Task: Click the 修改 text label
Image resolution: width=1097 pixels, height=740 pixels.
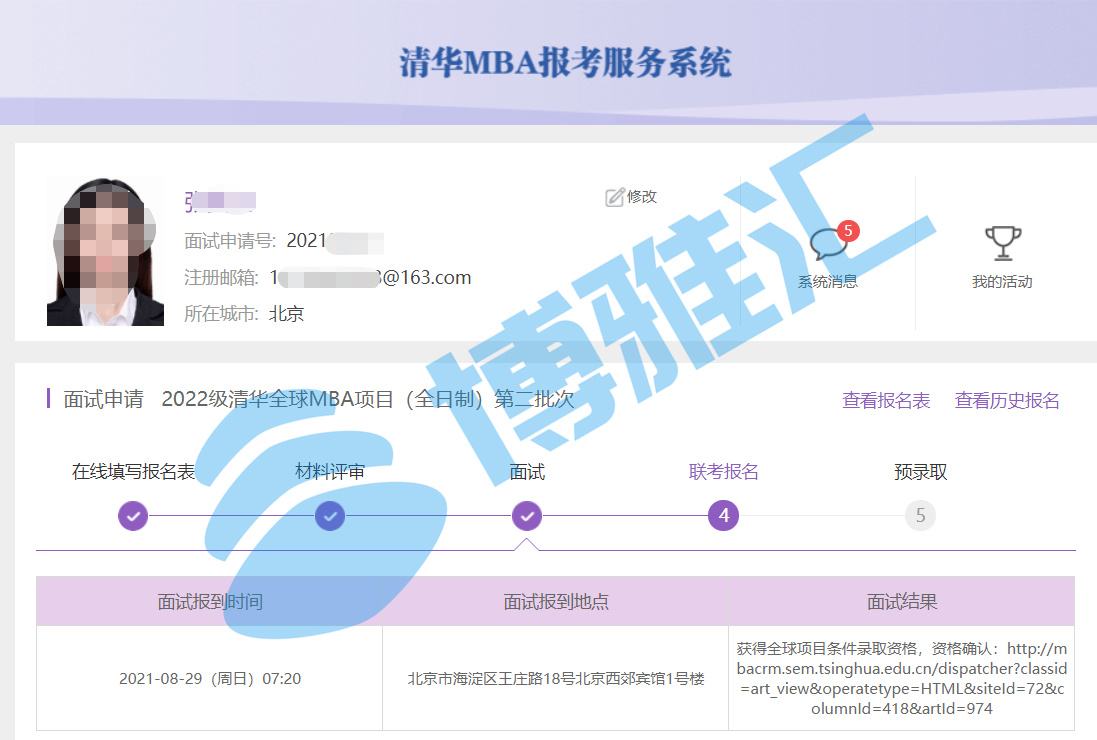Action: point(642,197)
